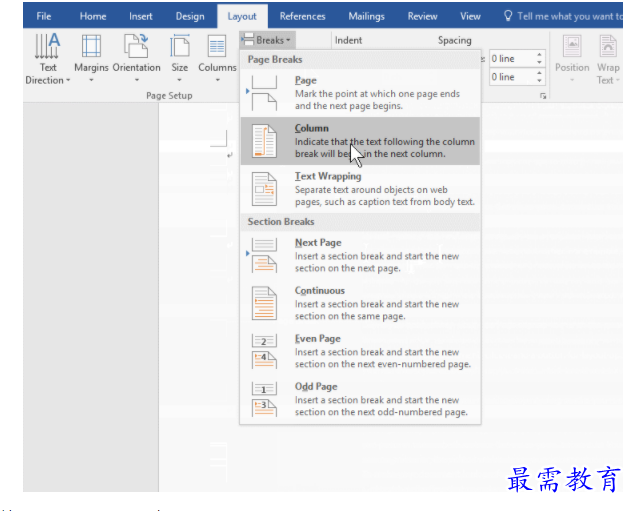Click the Text Wrapping break icon

coord(264,189)
